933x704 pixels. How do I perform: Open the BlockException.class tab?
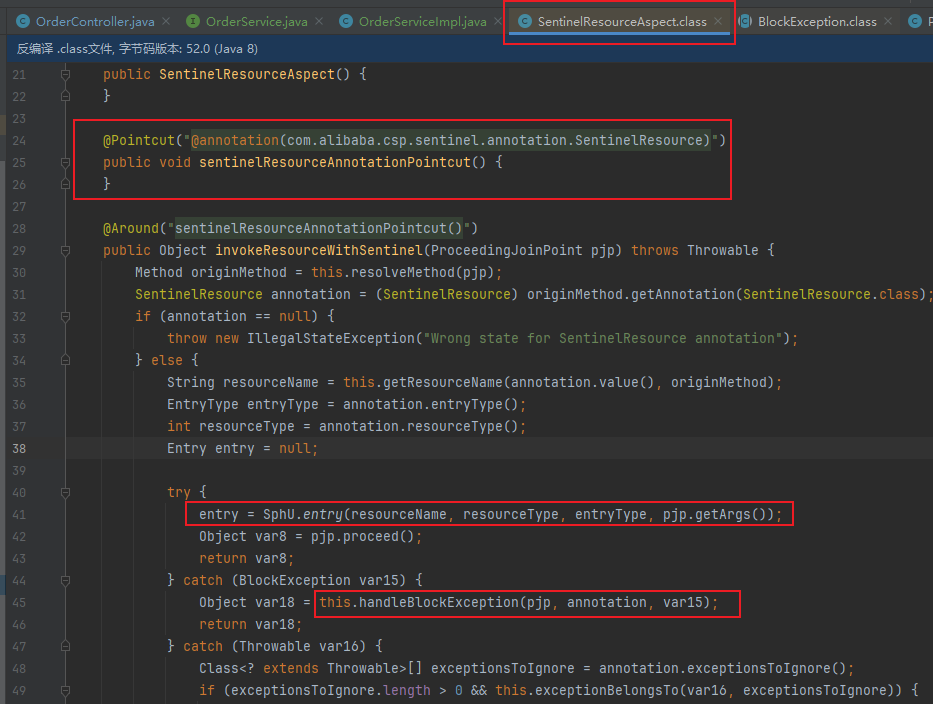point(817,21)
